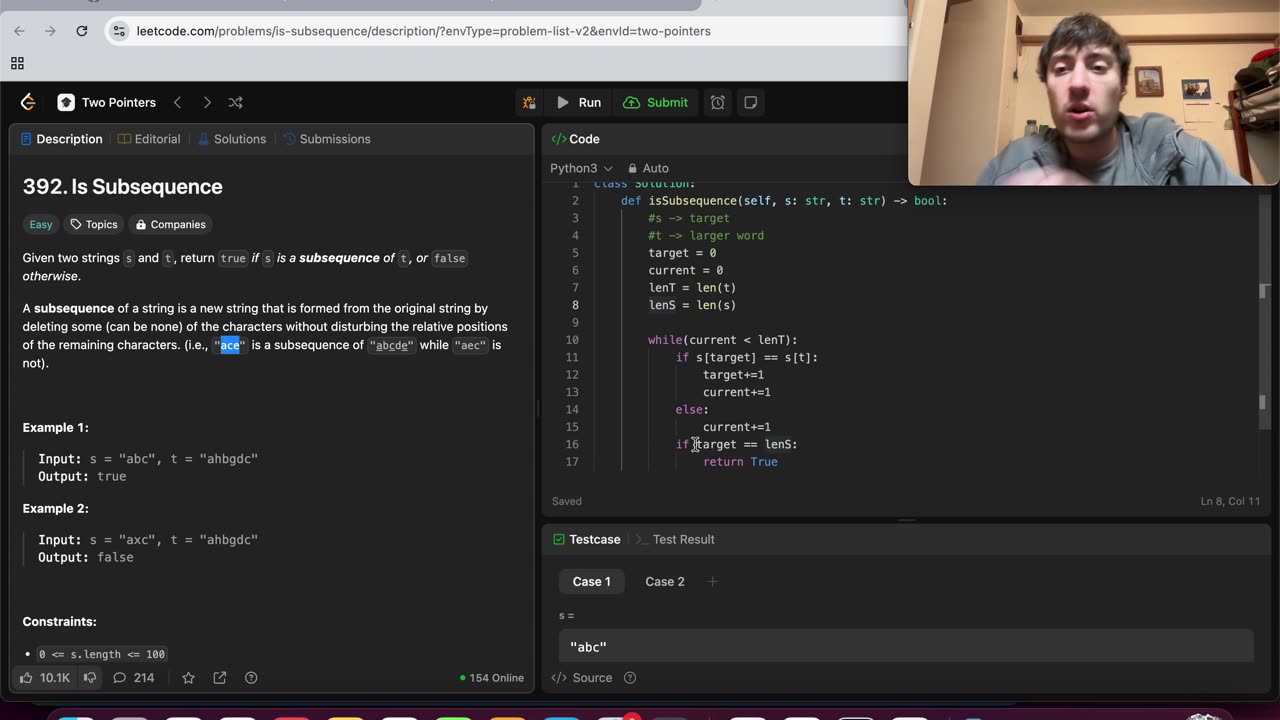Switch to the Editorial tab
Viewport: 1280px width, 720px height.
(149, 139)
